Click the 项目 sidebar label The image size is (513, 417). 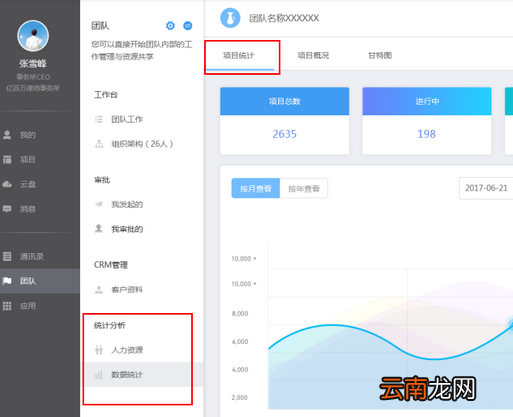28,160
